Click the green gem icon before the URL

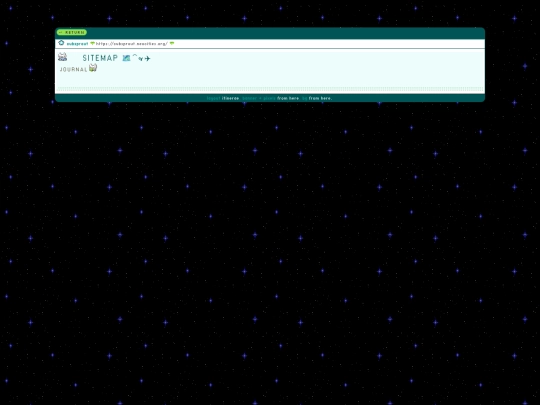92,43
